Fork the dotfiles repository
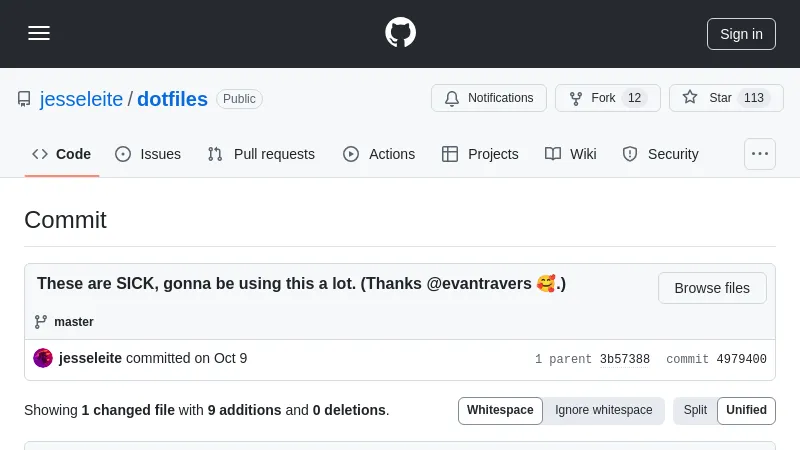 click(607, 98)
